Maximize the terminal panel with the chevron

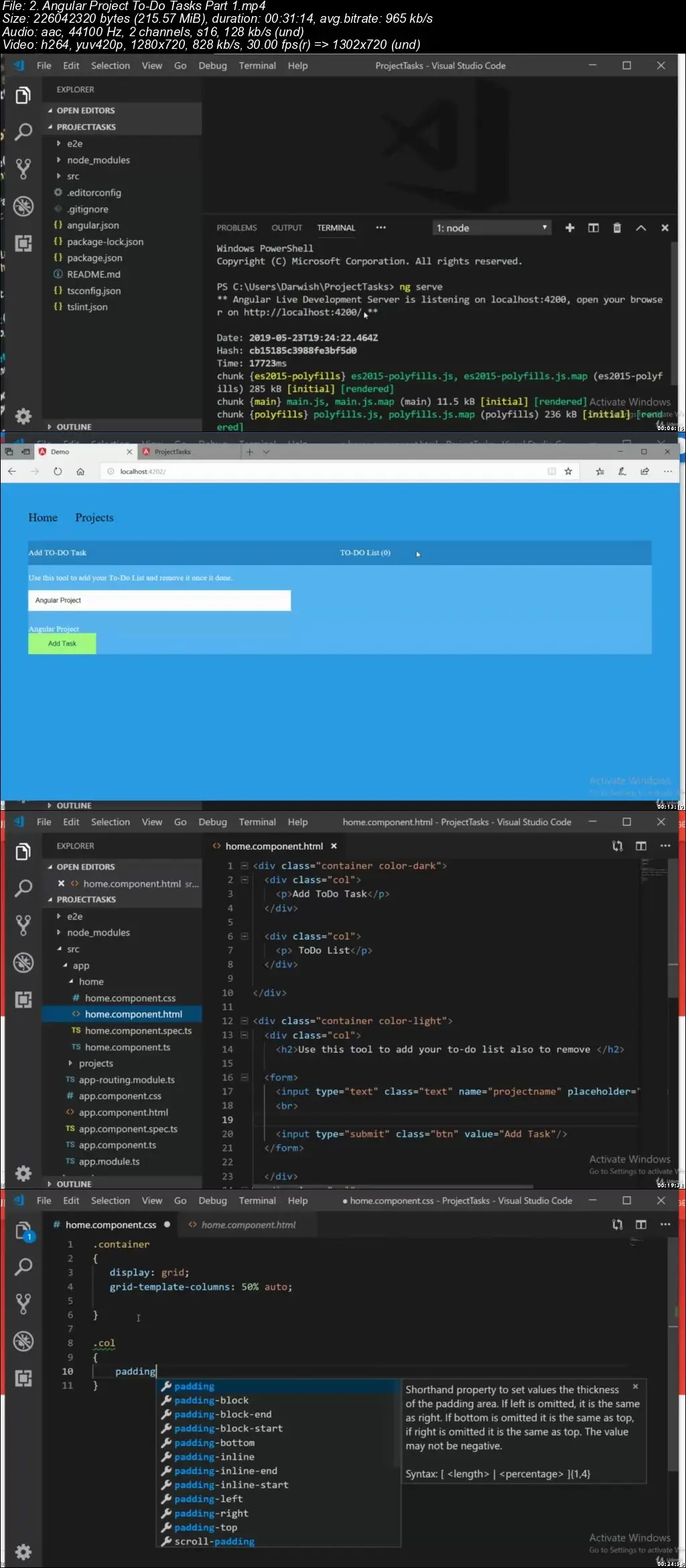[x=641, y=228]
